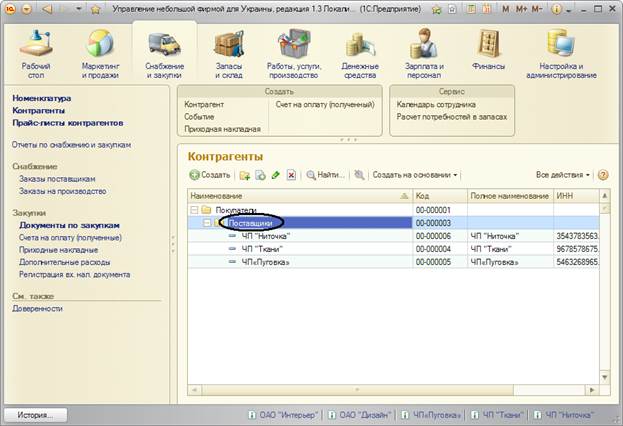Viewport: 623px width, 426px height.
Task: Open Отчеты по снабжению и закупкам
Action: [72, 145]
